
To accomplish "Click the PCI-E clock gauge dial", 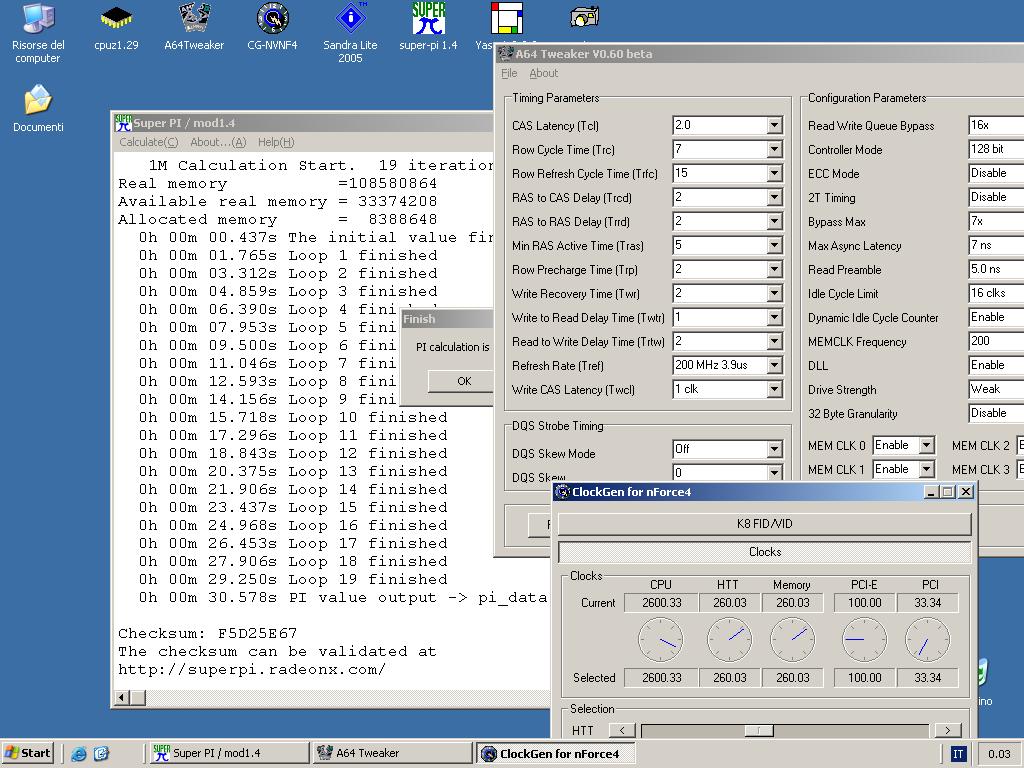I will coord(864,640).
